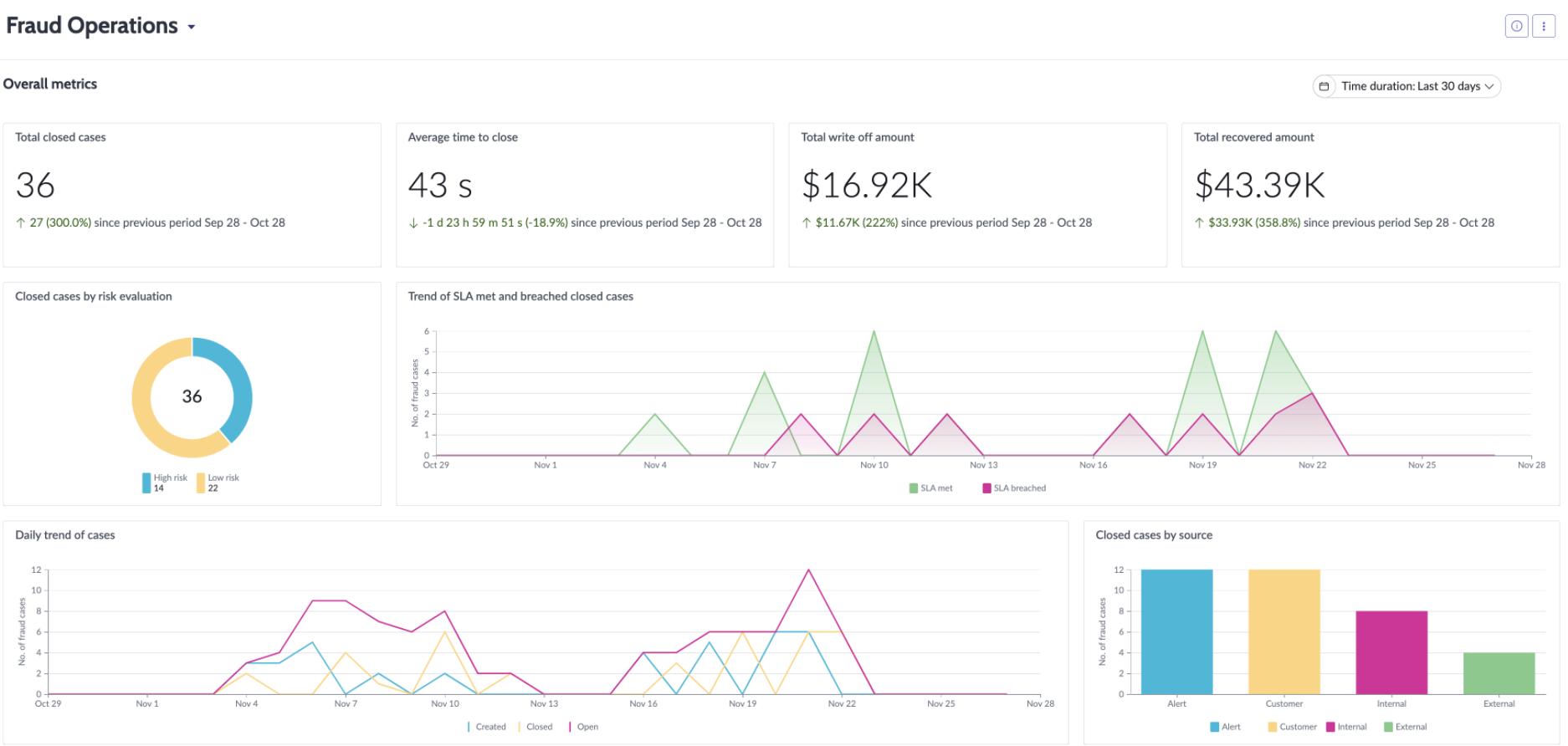
Task: Toggle the SLA breached legend entry
Action: (x=1014, y=488)
